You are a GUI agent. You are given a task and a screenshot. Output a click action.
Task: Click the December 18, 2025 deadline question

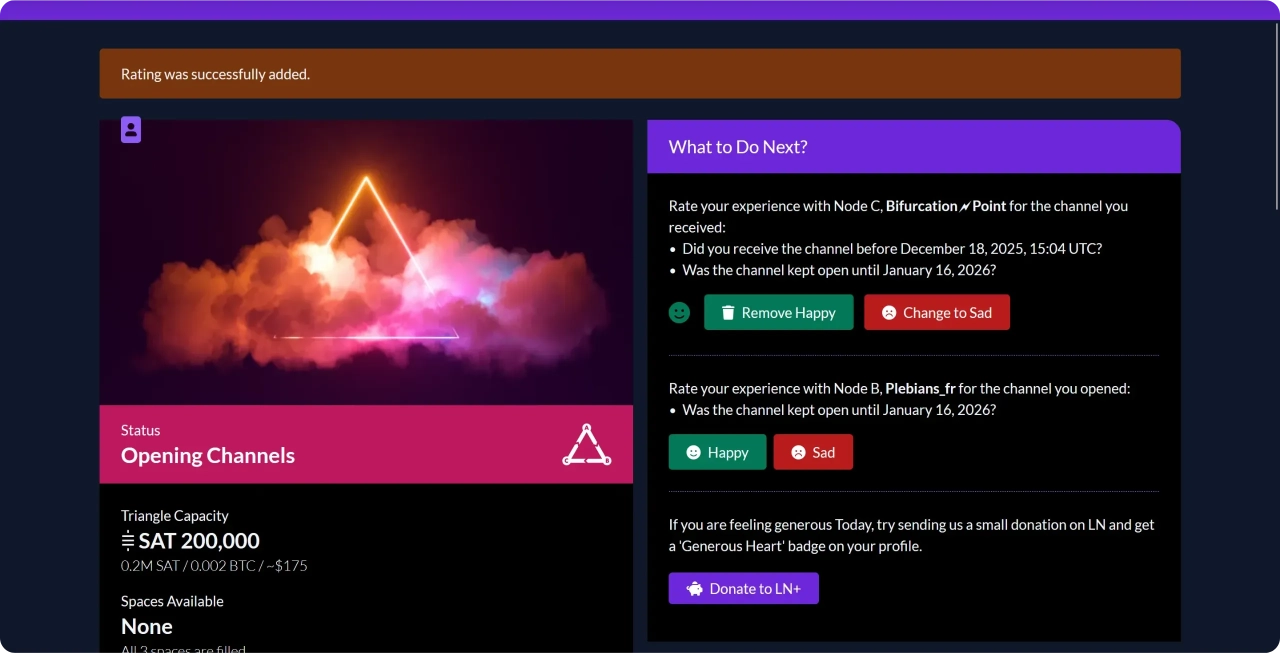(x=891, y=249)
